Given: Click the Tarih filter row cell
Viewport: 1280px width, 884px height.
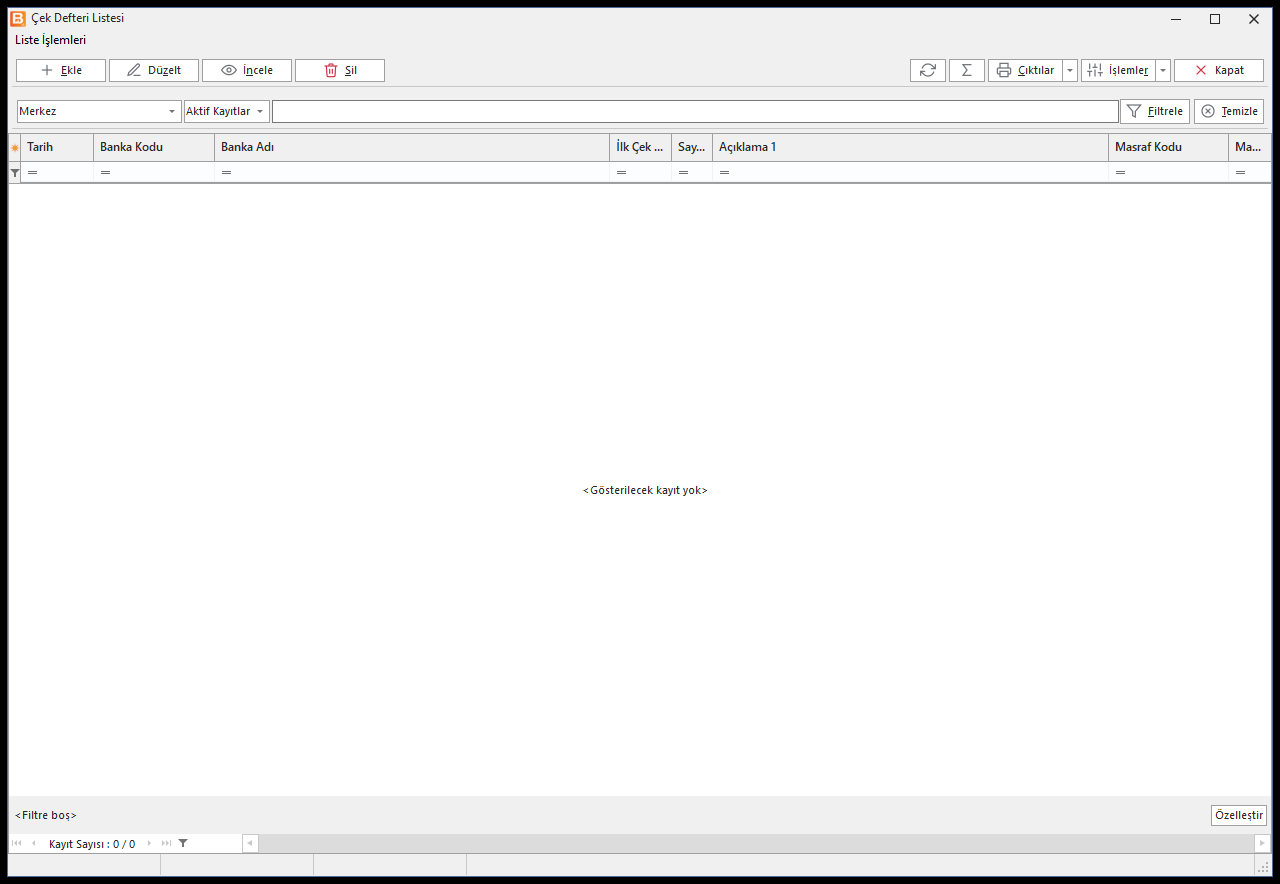Looking at the screenshot, I should pyautogui.click(x=57, y=173).
